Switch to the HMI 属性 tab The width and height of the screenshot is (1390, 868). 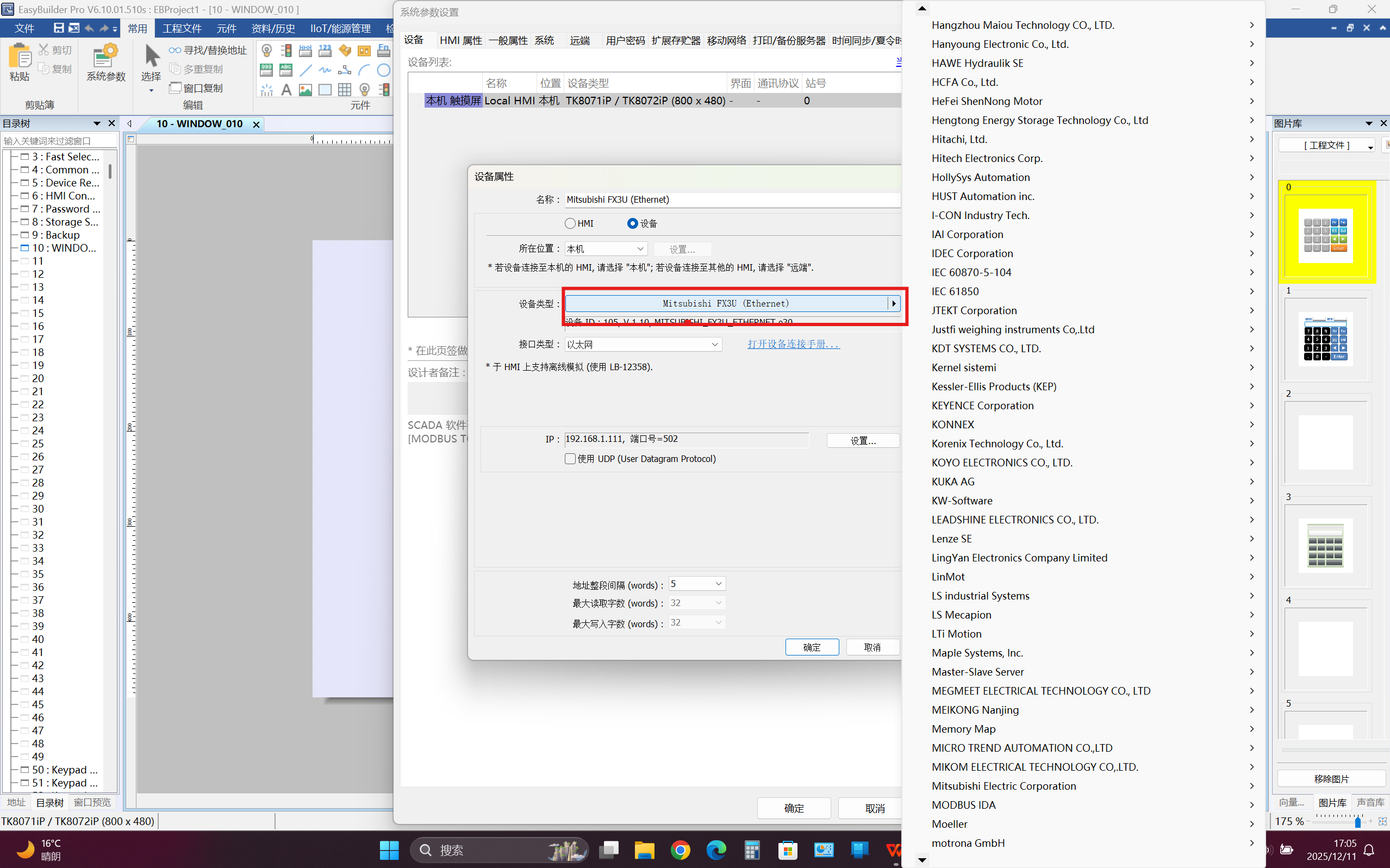(460, 40)
